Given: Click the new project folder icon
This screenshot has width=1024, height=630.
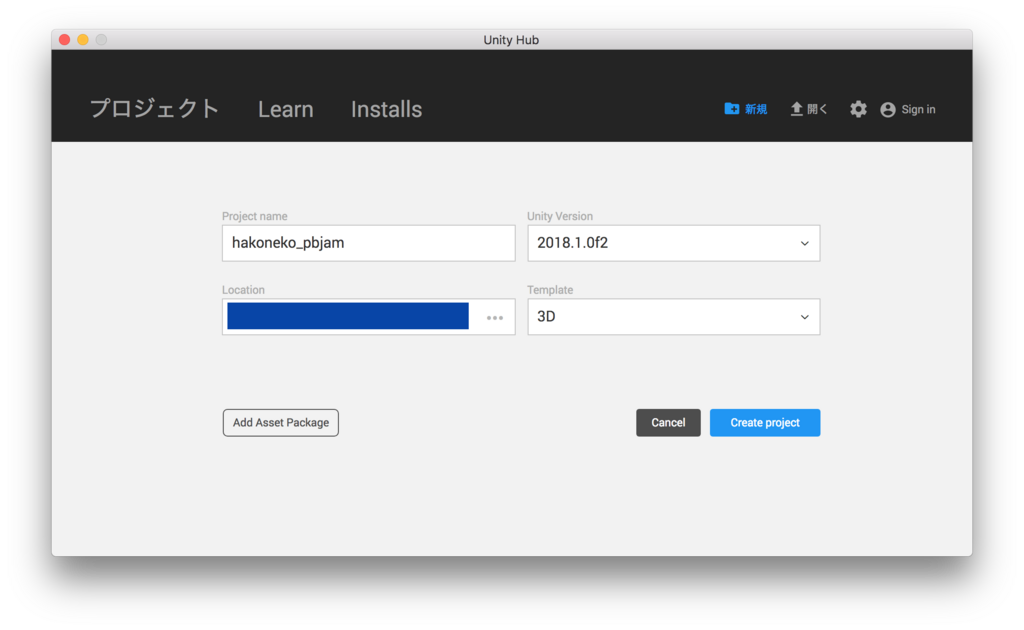Looking at the screenshot, I should pyautogui.click(x=731, y=109).
